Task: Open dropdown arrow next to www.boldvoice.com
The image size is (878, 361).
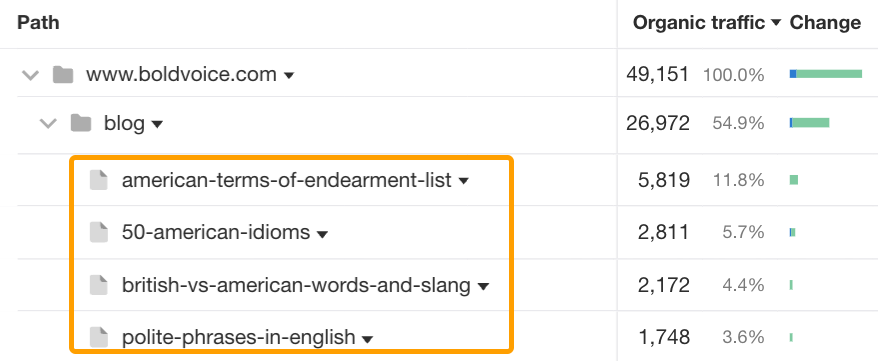Action: 289,76
